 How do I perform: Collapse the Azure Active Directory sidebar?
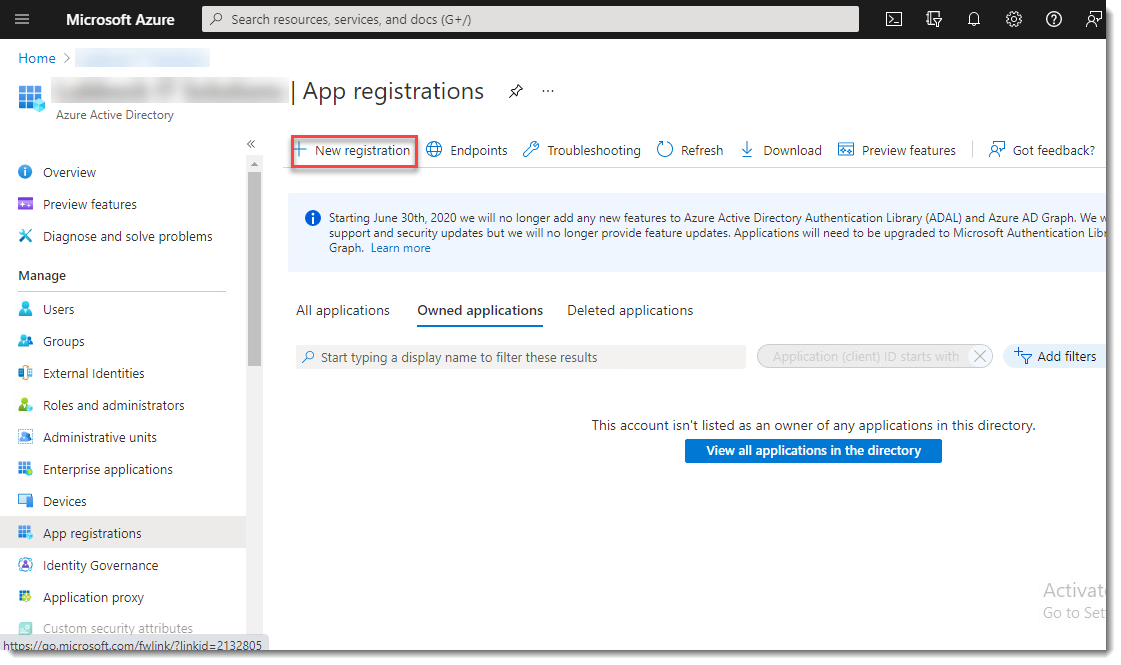[251, 144]
